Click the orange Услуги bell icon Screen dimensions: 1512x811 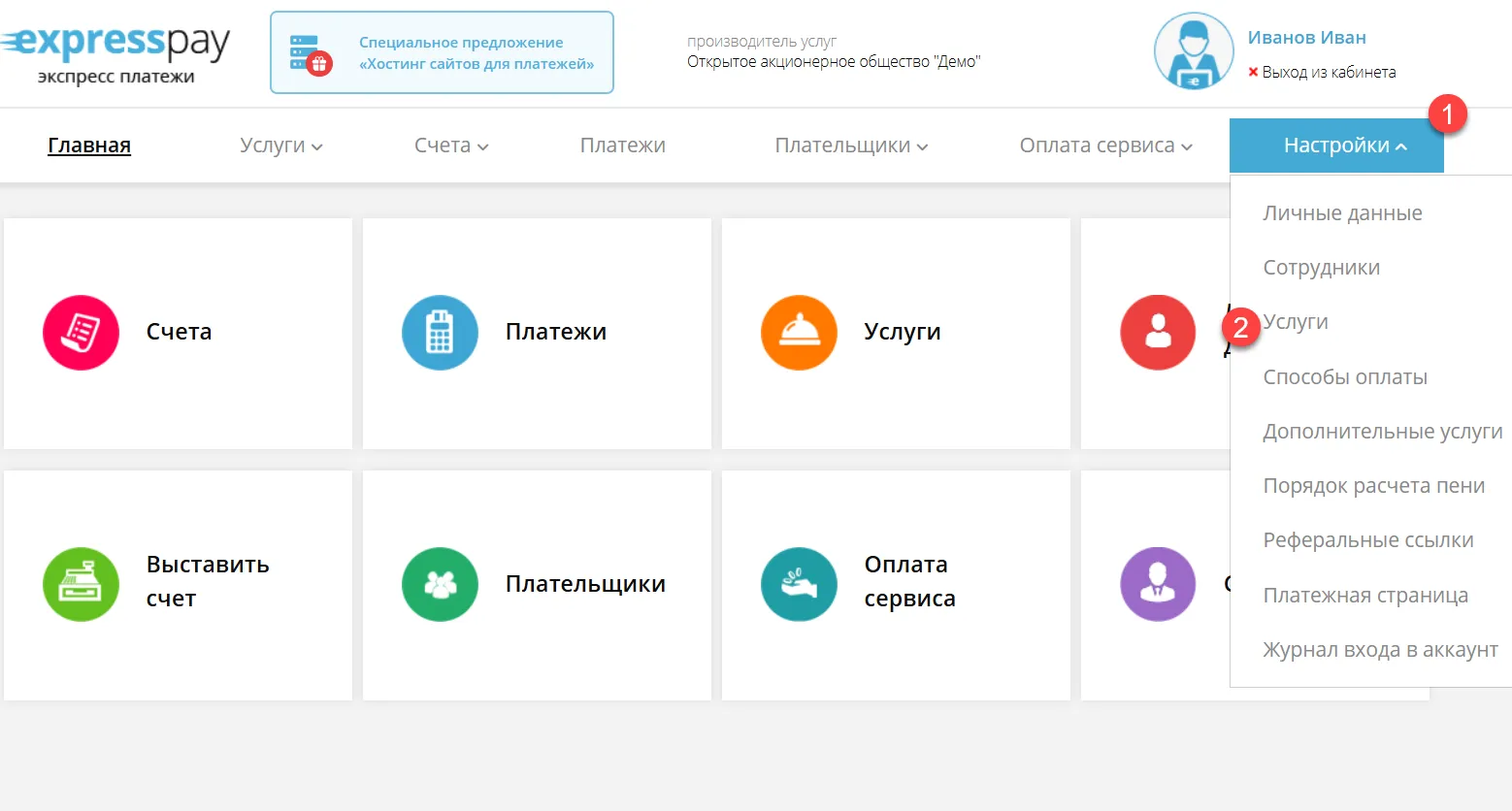[x=799, y=332]
